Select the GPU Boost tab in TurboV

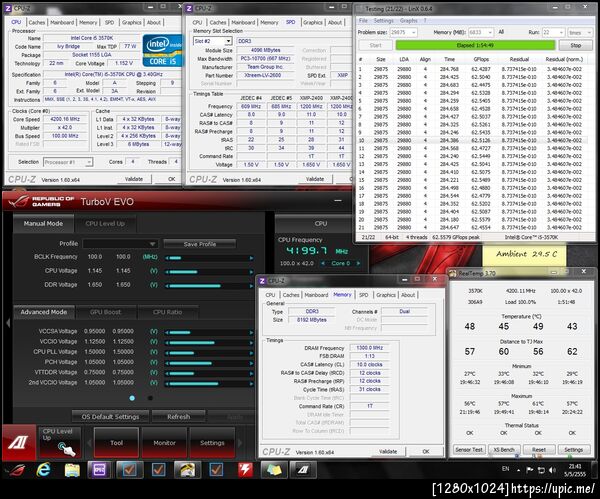pyautogui.click(x=105, y=312)
